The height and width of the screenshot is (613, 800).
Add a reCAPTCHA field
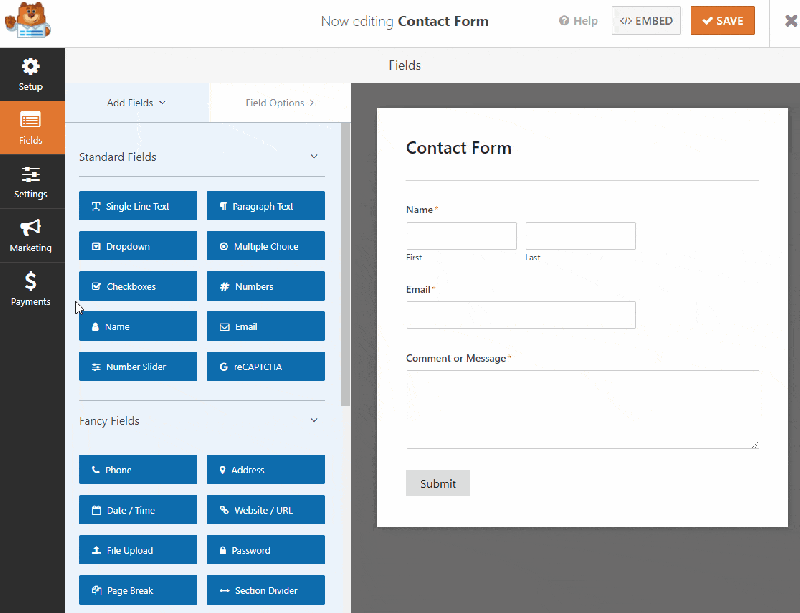pos(265,366)
